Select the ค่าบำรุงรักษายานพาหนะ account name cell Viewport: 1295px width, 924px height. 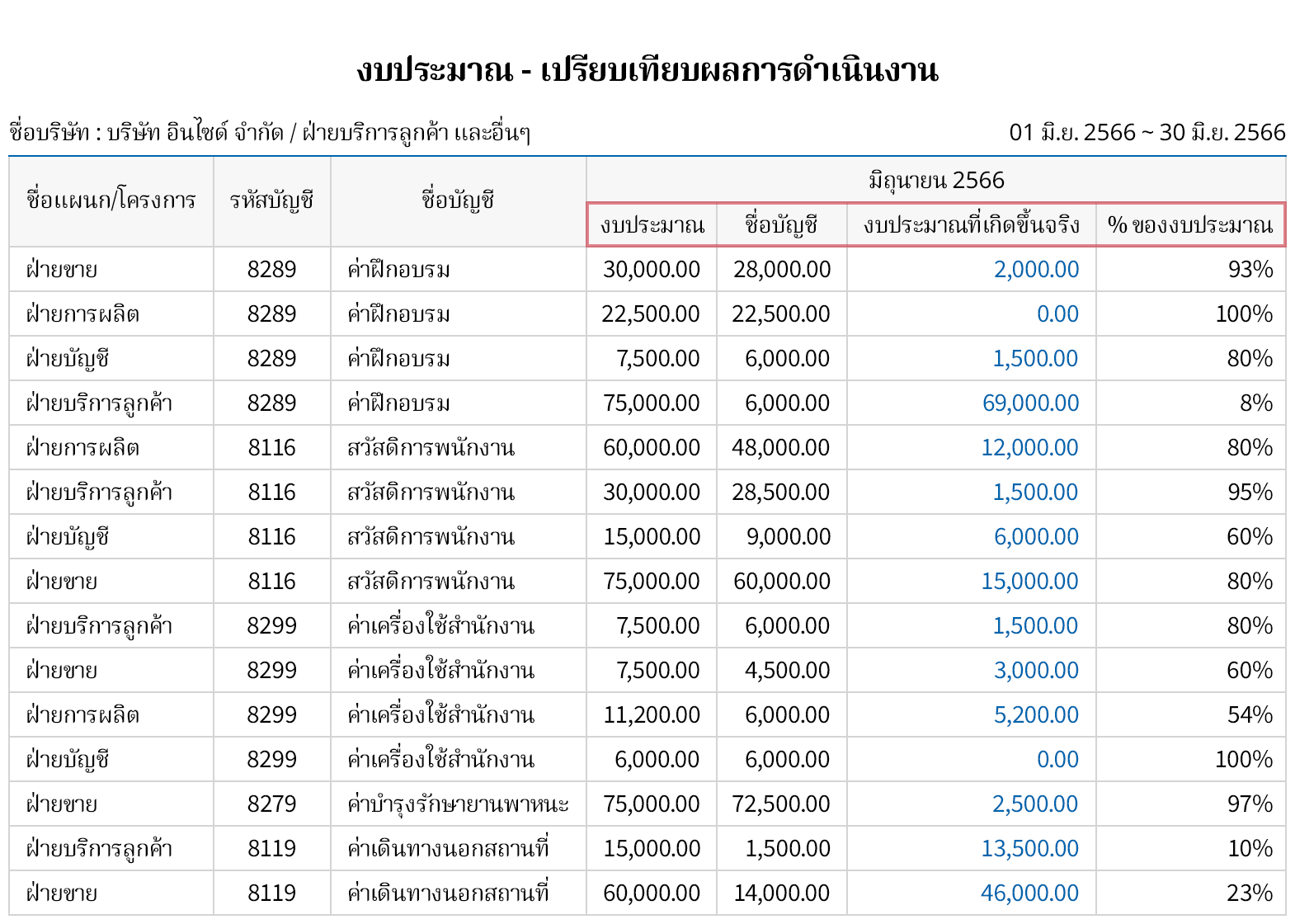pos(458,804)
